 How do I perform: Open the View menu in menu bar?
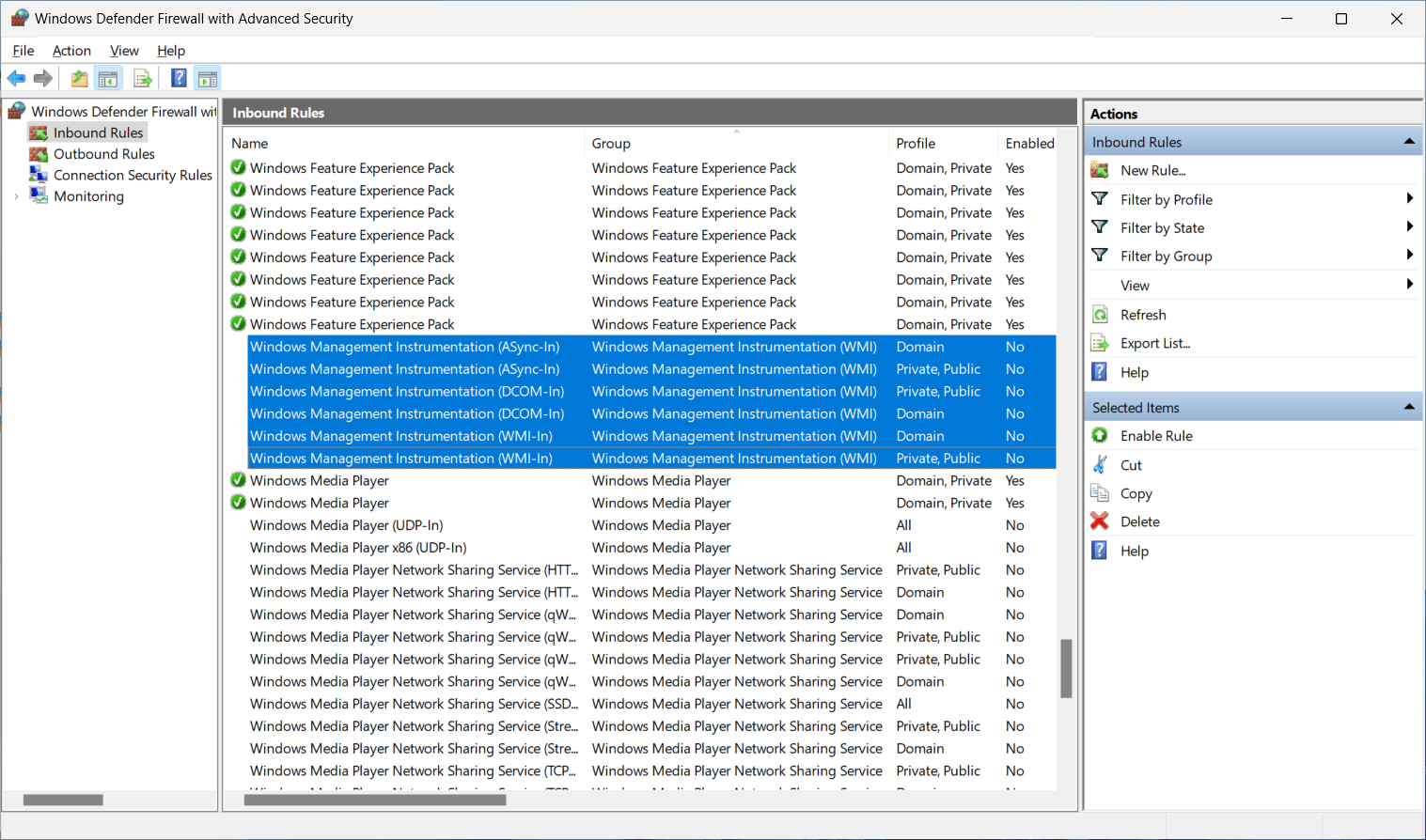tap(124, 51)
